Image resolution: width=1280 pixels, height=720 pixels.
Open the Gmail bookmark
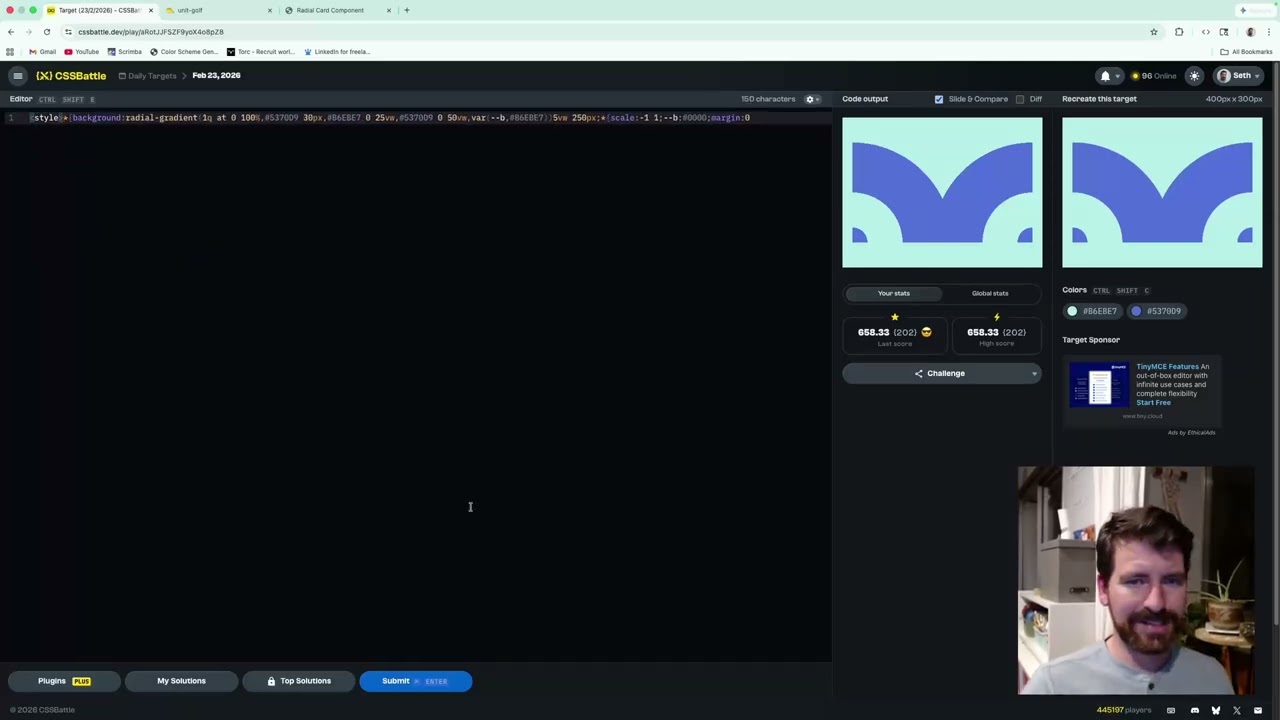(x=42, y=52)
